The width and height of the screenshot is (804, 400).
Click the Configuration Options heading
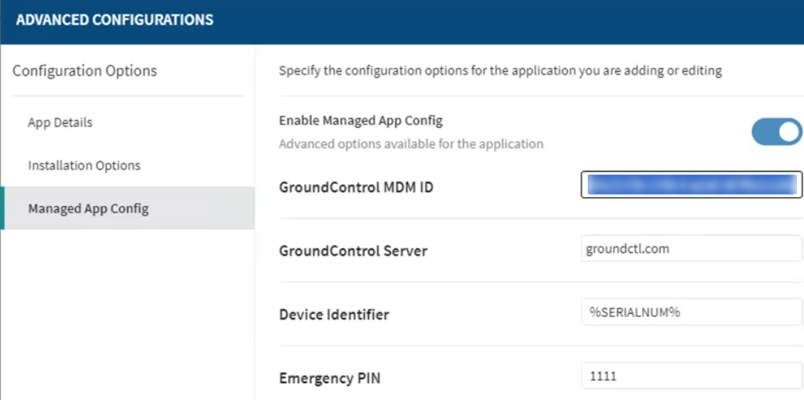pos(85,71)
